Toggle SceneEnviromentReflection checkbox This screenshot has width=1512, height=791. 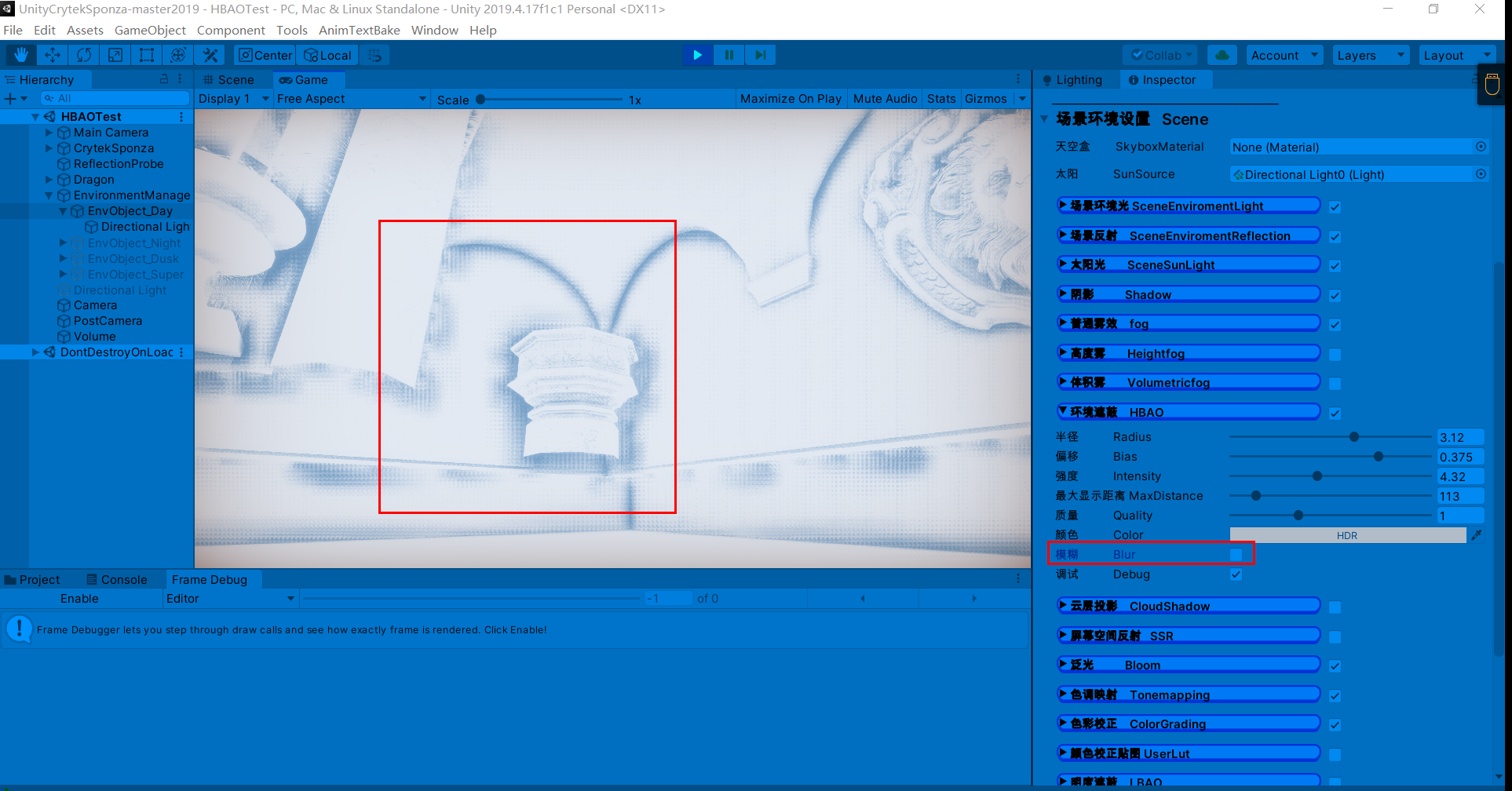point(1335,237)
